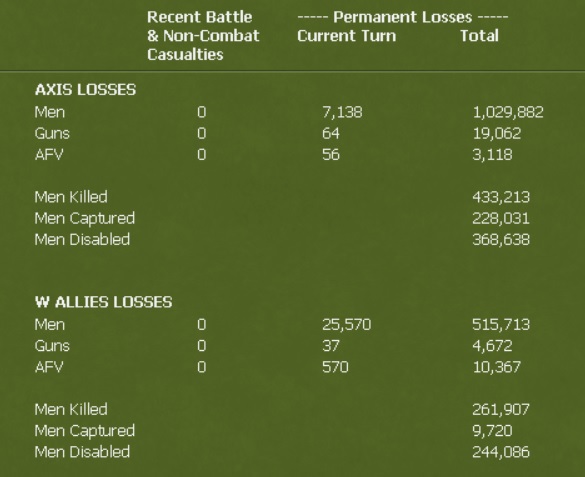Image resolution: width=585 pixels, height=477 pixels.
Task: Click Allies Guns total 4,672
Action: click(x=492, y=346)
